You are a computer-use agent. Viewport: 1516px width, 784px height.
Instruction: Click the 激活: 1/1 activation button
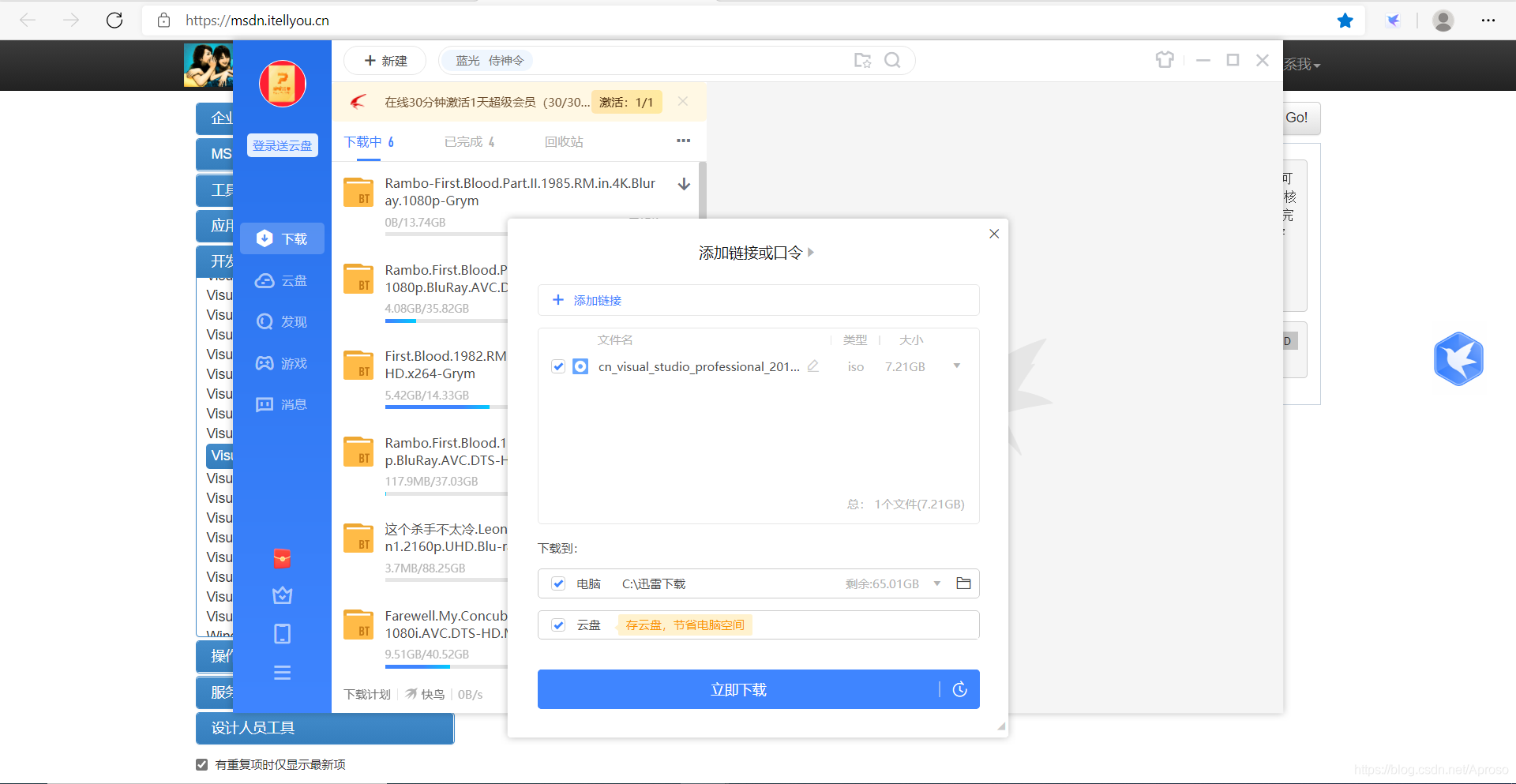pos(626,102)
